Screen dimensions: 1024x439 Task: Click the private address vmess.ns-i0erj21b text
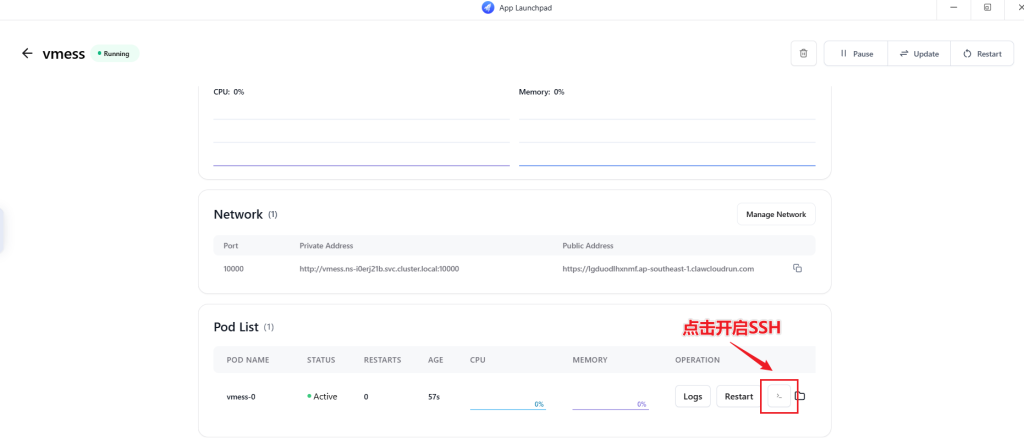coord(379,268)
